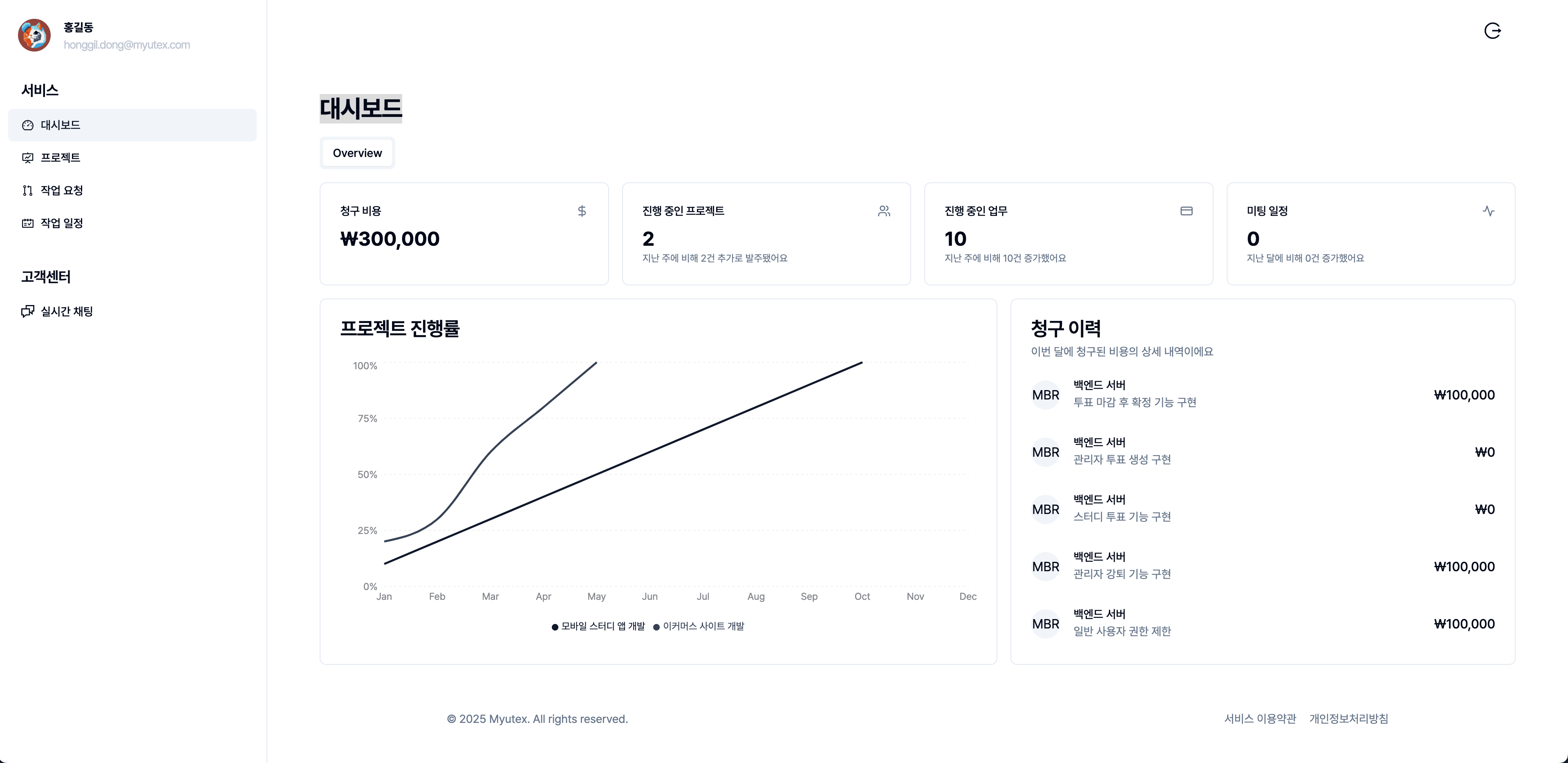Image resolution: width=1568 pixels, height=763 pixels.
Task: Open the 서비스 이용약관 footer link
Action: point(1260,718)
